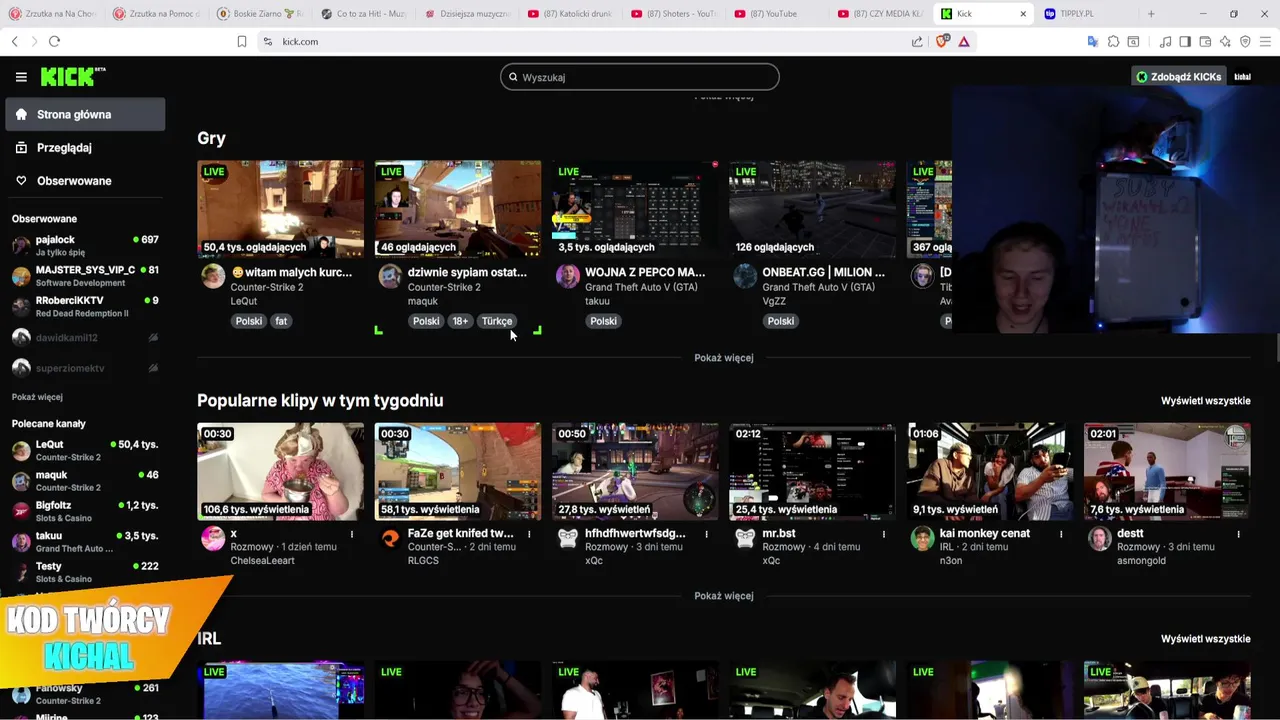
Task: Click Zdobądź KICKs button
Action: click(x=1178, y=77)
